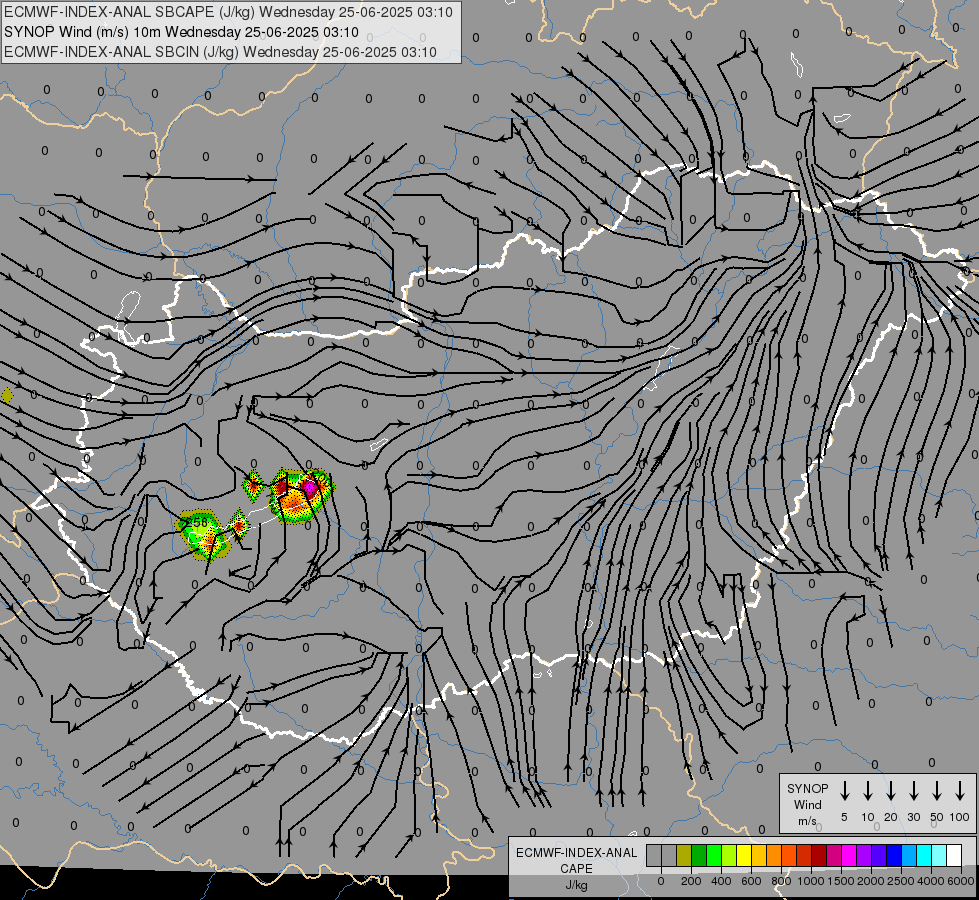Click the J/kg unit under CAPE
The height and width of the screenshot is (900, 979).
[576, 885]
